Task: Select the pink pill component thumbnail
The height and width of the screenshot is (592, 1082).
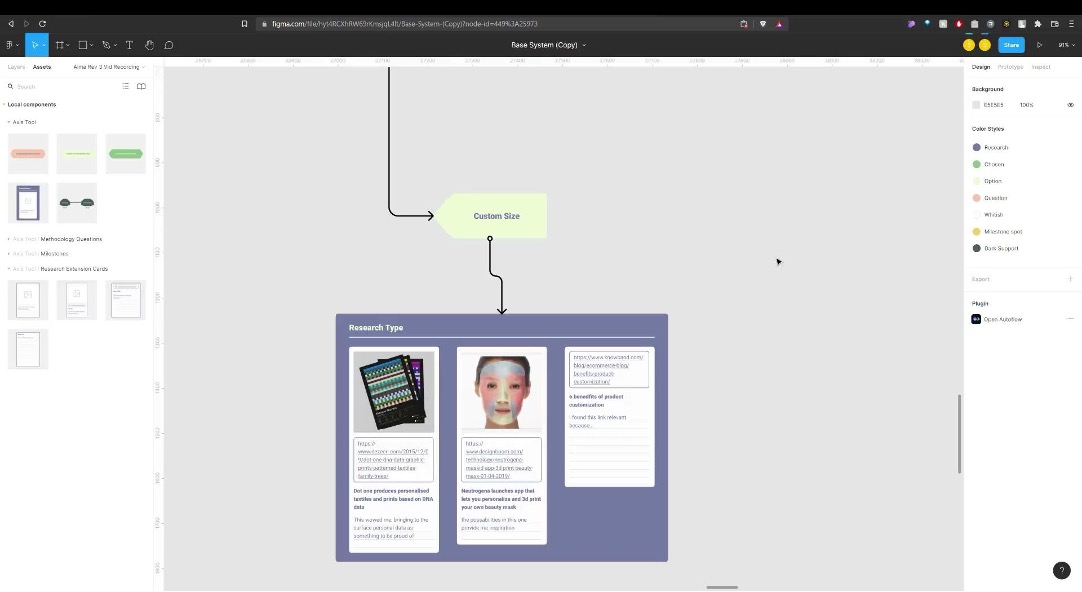Action: tap(28, 153)
